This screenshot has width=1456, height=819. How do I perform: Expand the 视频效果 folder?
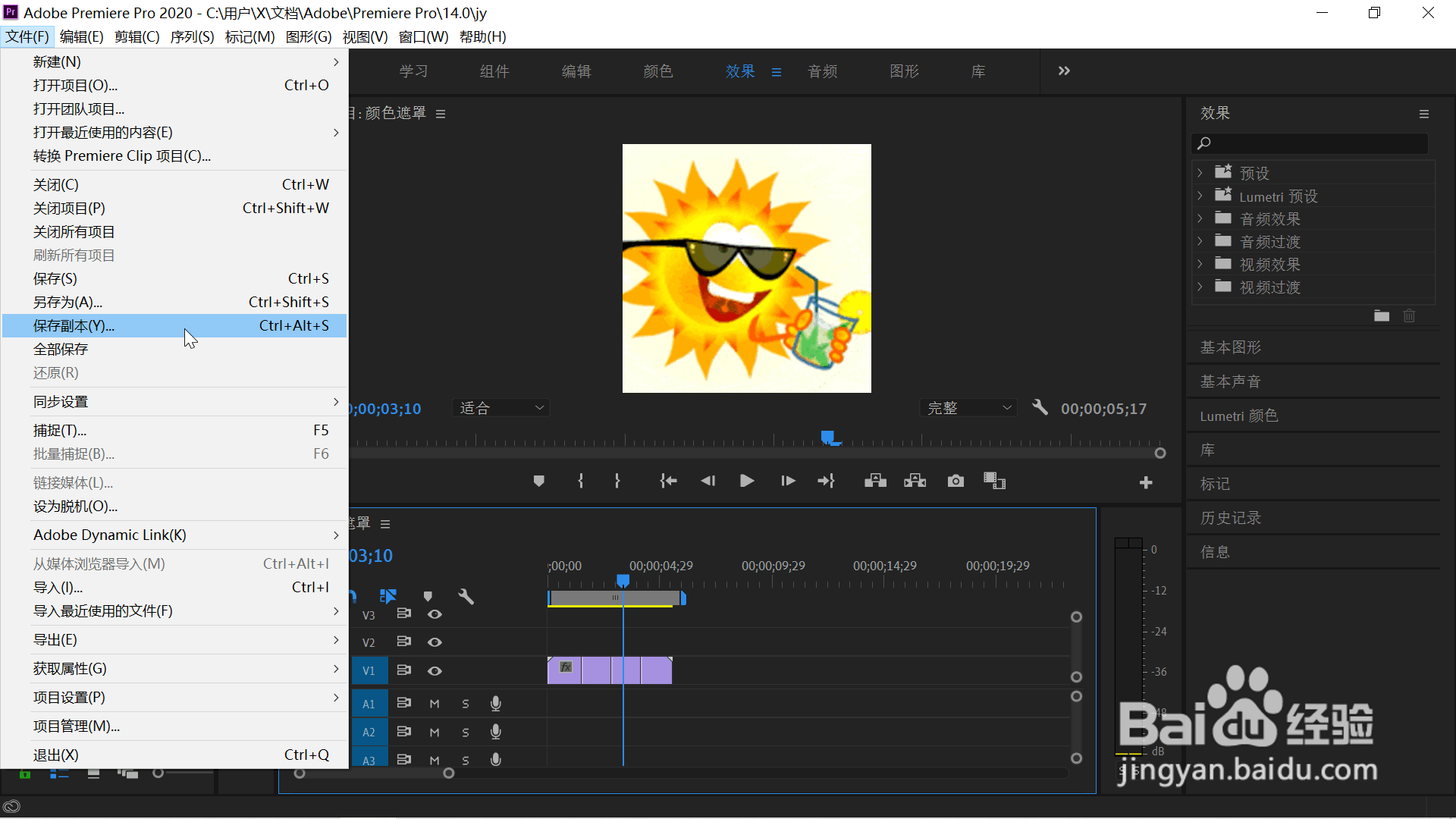click(1200, 264)
